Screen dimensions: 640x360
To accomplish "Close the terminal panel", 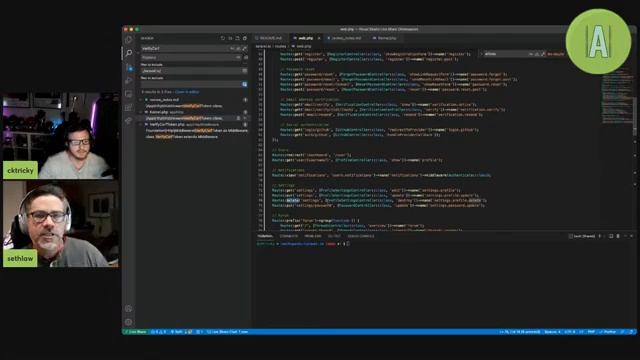I will pos(631,236).
